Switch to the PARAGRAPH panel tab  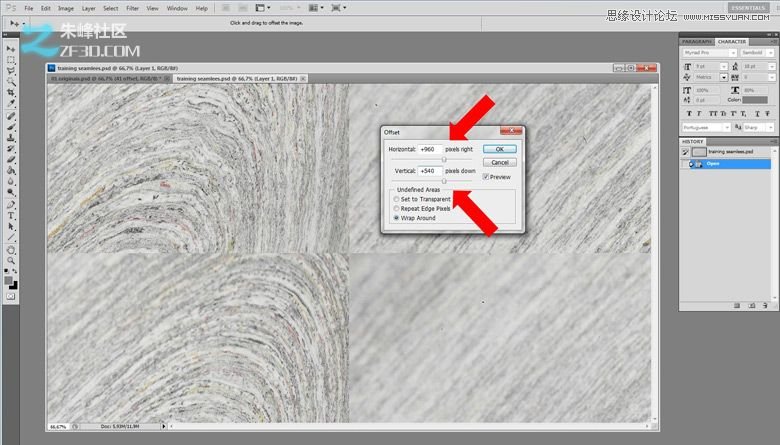pyautogui.click(x=697, y=42)
